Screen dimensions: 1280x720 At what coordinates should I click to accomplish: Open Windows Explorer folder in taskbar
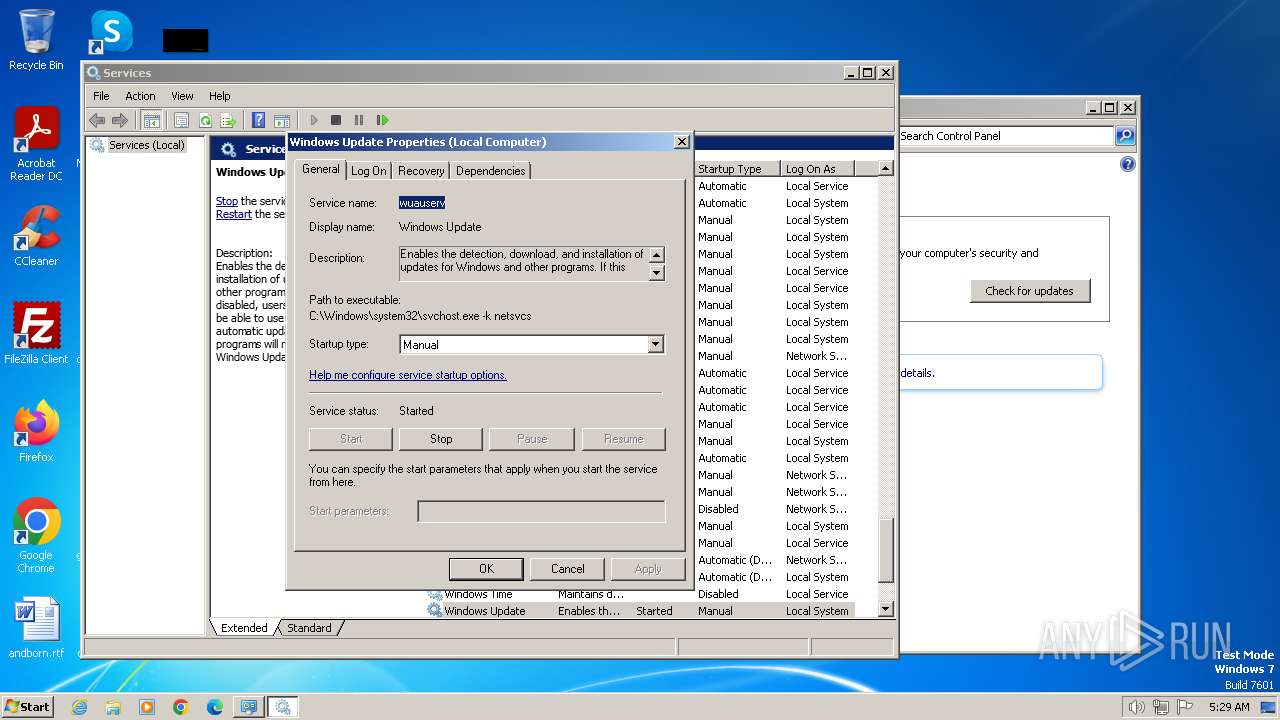tap(113, 707)
